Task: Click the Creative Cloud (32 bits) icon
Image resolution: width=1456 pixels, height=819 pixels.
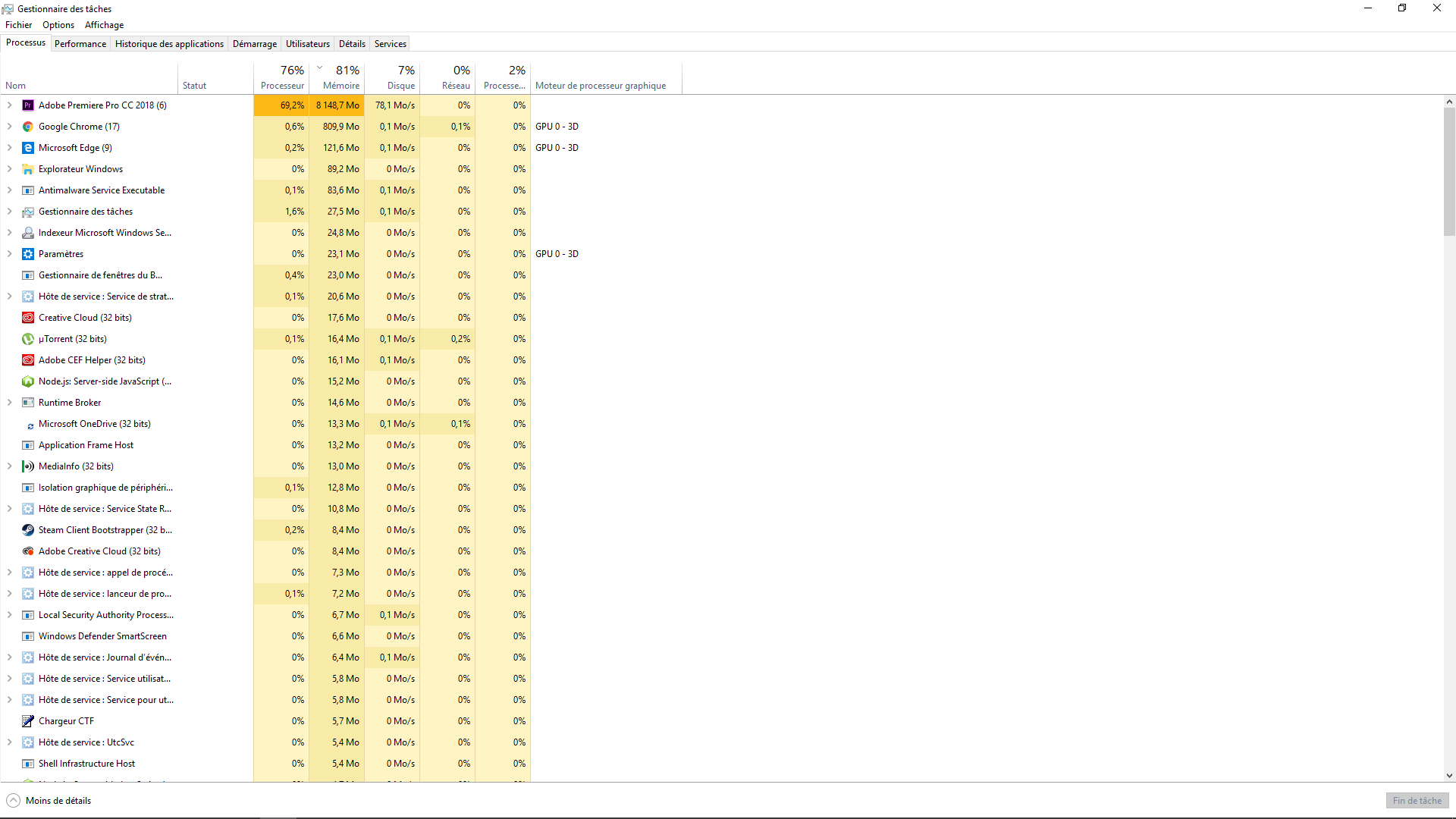Action: (28, 318)
